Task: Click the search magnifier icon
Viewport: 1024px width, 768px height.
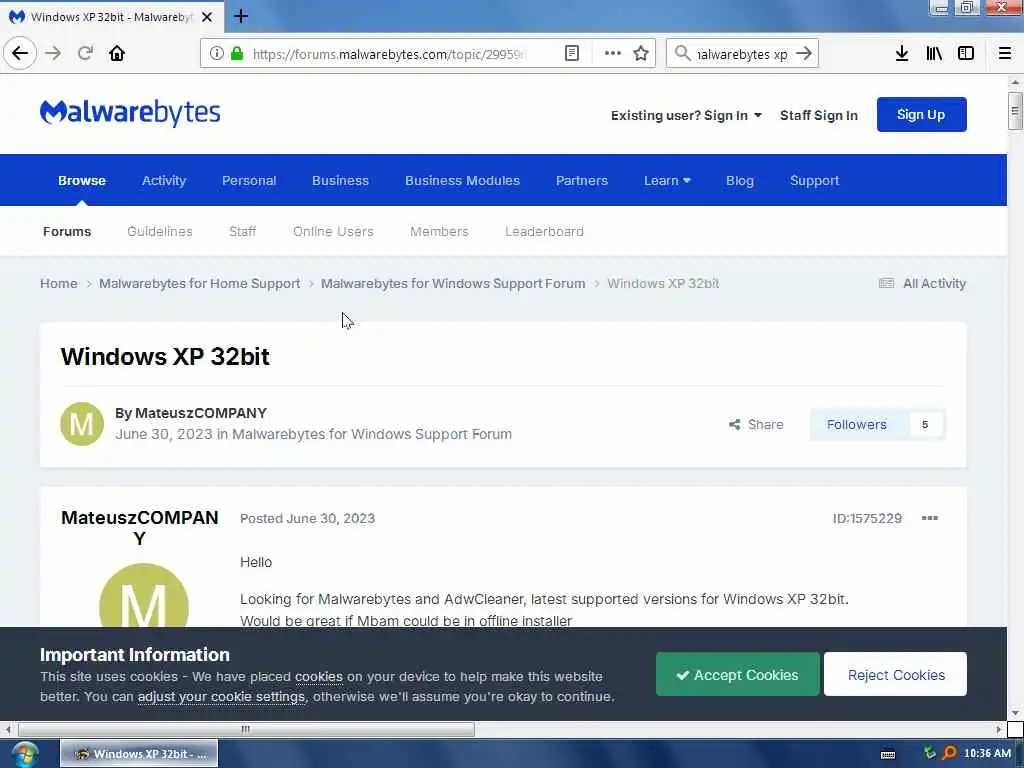Action: (x=682, y=54)
